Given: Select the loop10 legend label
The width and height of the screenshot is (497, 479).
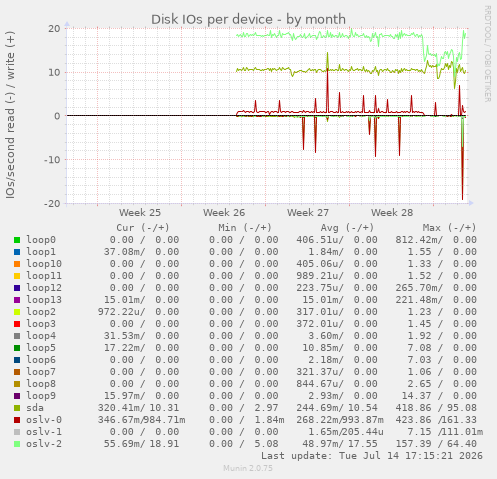Looking at the screenshot, I should pos(44,264).
